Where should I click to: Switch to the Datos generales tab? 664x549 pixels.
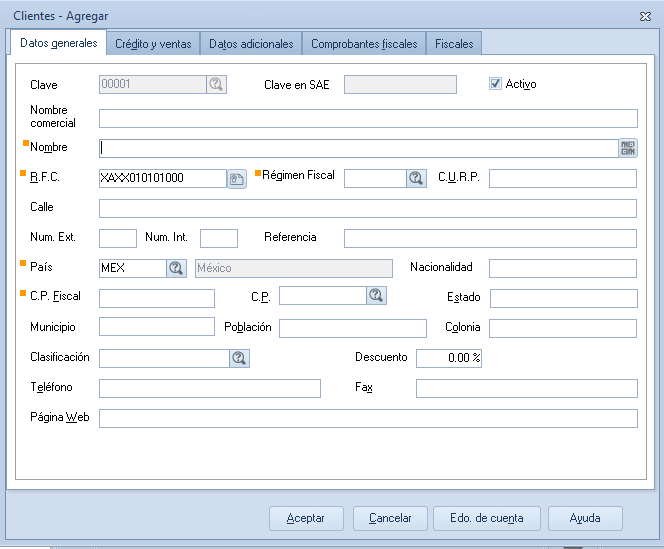[58, 43]
